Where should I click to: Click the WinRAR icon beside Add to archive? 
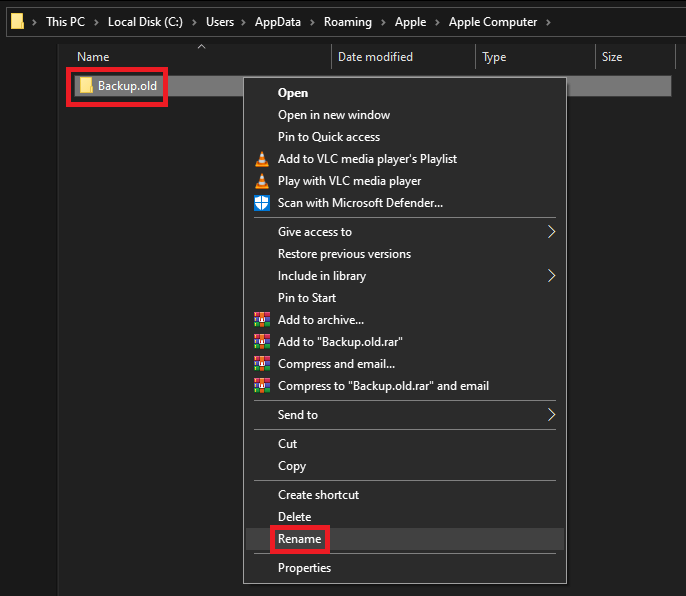(x=262, y=320)
